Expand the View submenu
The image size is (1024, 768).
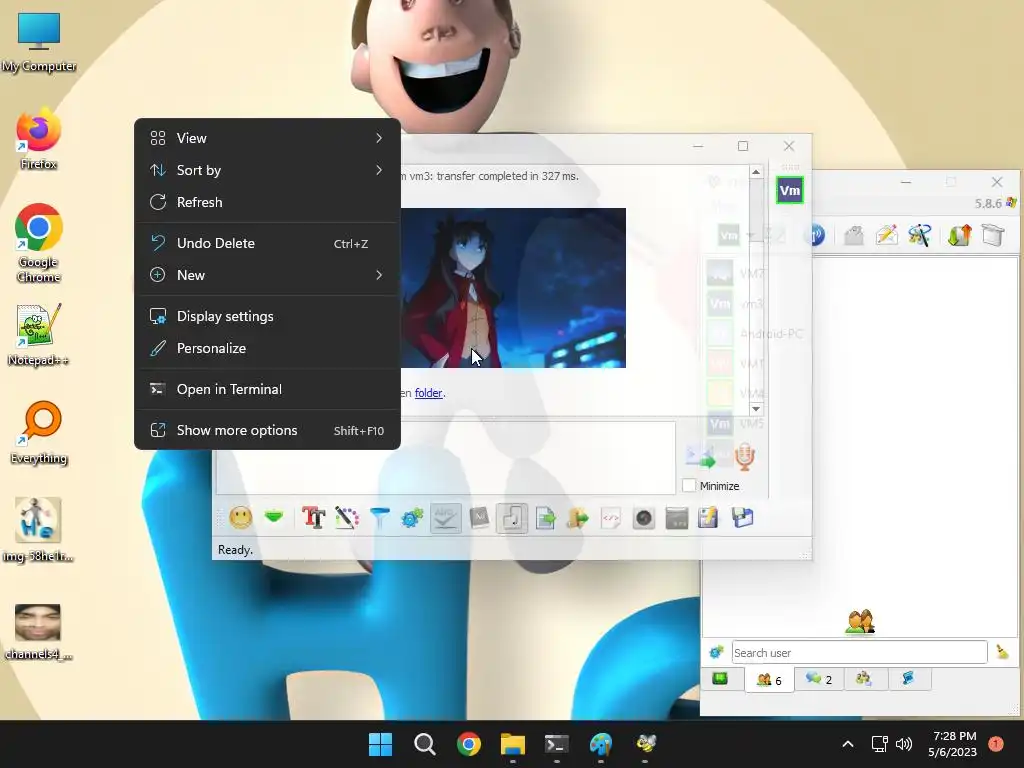[267, 138]
